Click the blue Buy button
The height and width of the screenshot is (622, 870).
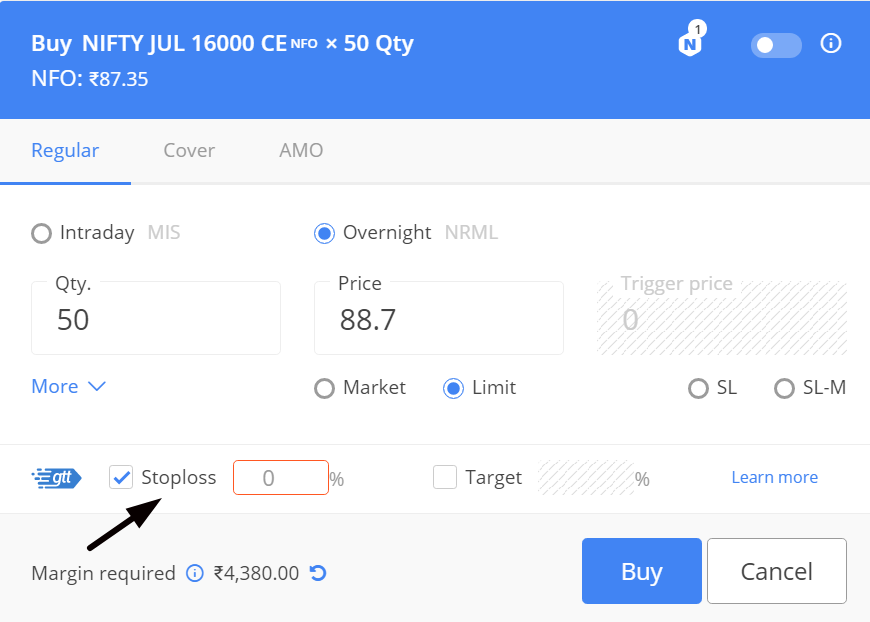[x=642, y=571]
